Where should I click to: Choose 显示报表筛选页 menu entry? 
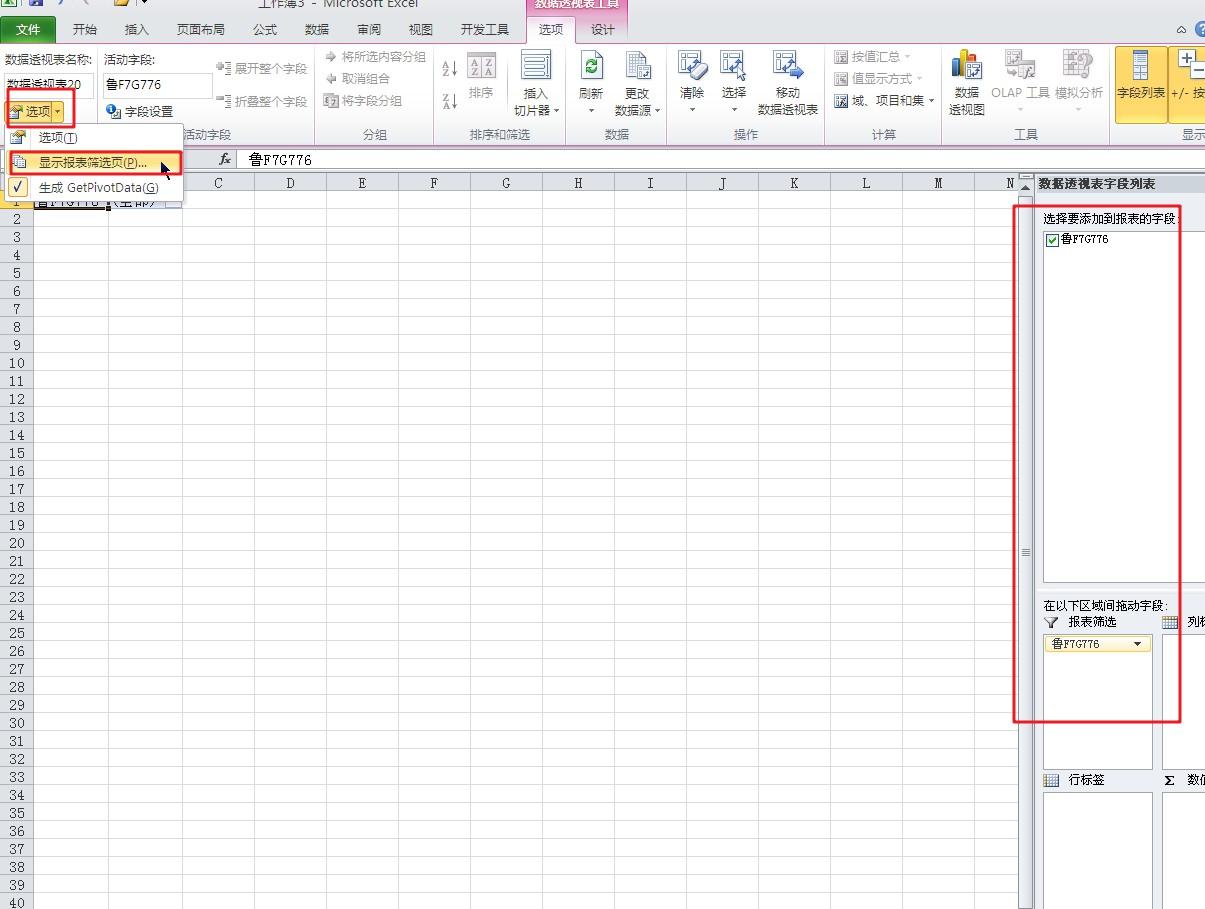[95, 162]
